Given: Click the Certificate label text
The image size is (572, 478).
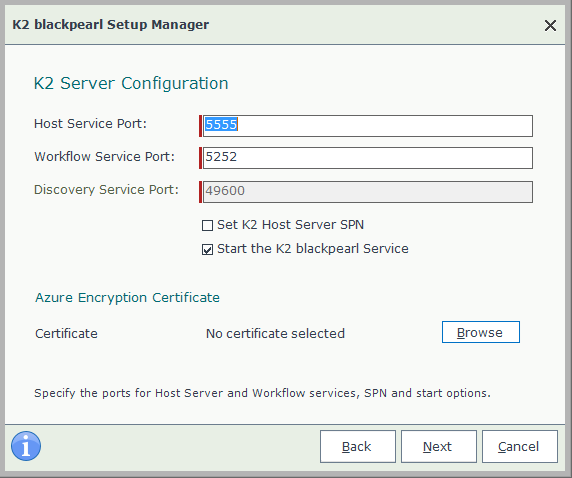Looking at the screenshot, I should 66,334.
